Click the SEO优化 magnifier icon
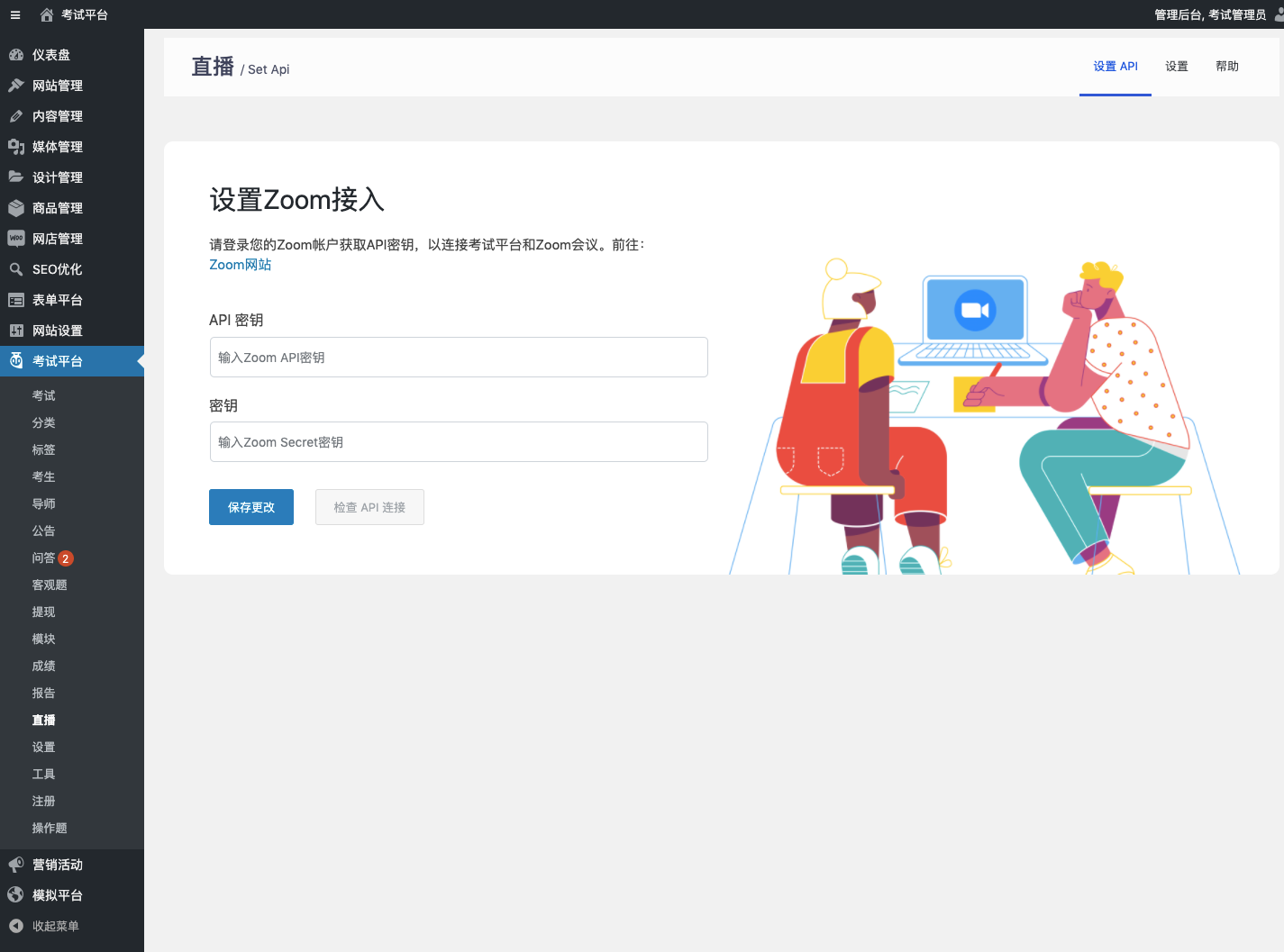This screenshot has height=952, width=1284. pos(16,269)
